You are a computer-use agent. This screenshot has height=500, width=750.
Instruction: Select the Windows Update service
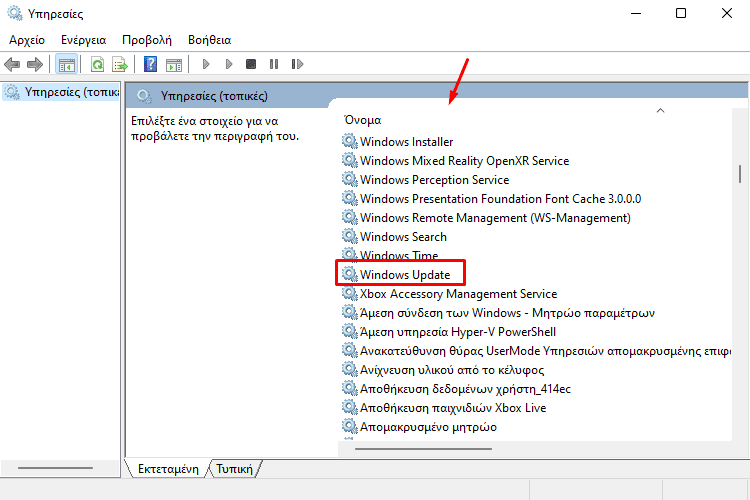[x=405, y=275]
